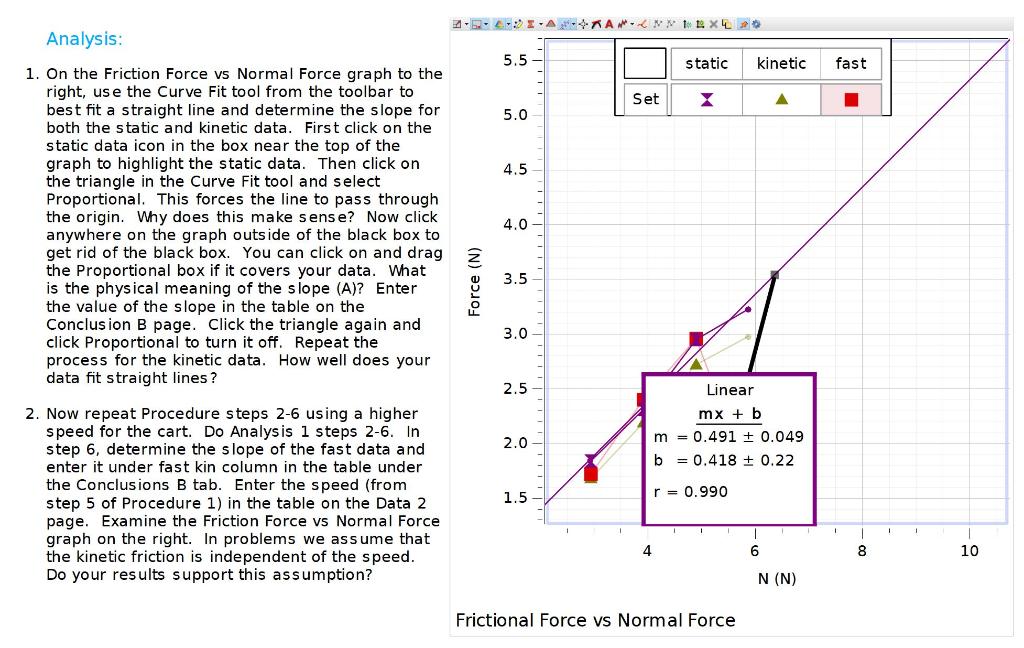Select the kinetic data triangle symbol
Viewport: 1024px width, 648px height.
(781, 98)
